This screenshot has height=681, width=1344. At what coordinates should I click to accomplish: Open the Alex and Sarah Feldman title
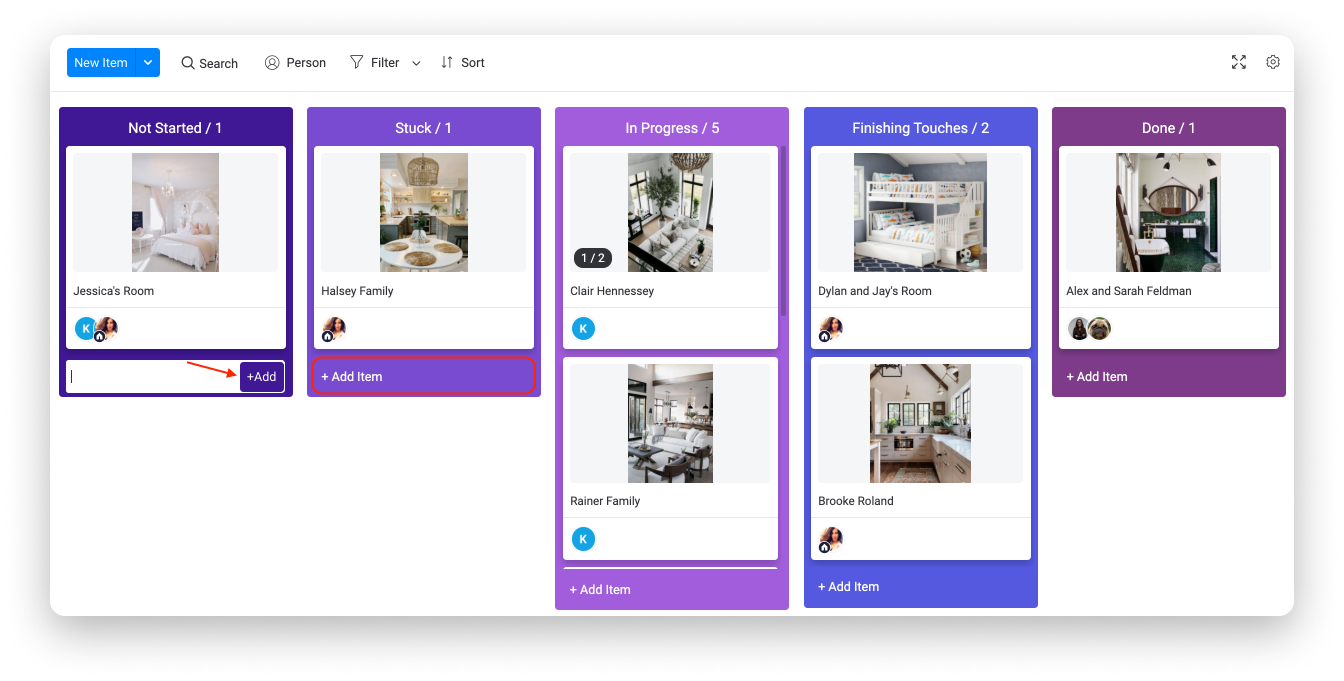[x=1129, y=291]
